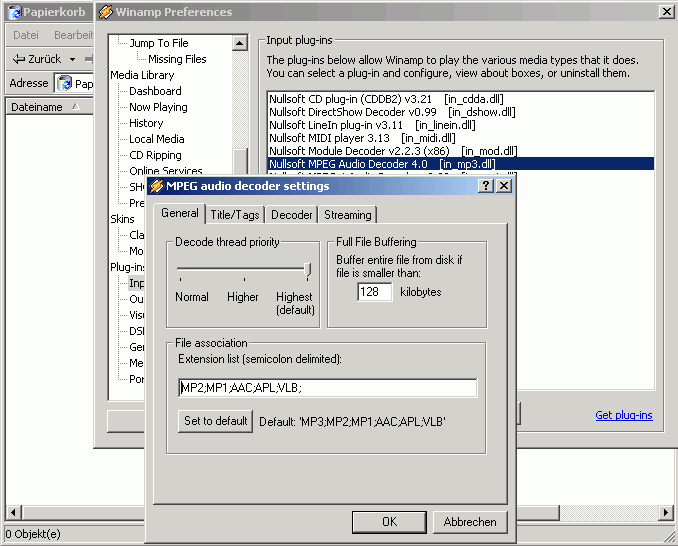Click the Winamp Preferences title bar icon

(106, 12)
